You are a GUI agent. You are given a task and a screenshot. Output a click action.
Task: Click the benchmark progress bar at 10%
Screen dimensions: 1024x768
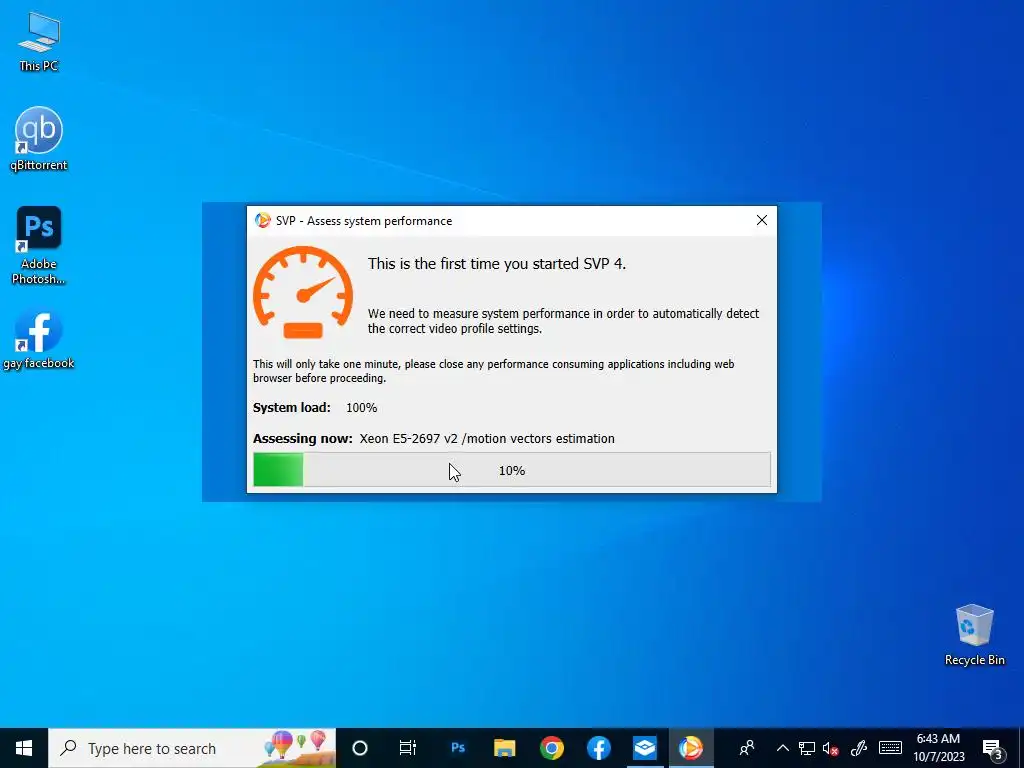coord(511,470)
